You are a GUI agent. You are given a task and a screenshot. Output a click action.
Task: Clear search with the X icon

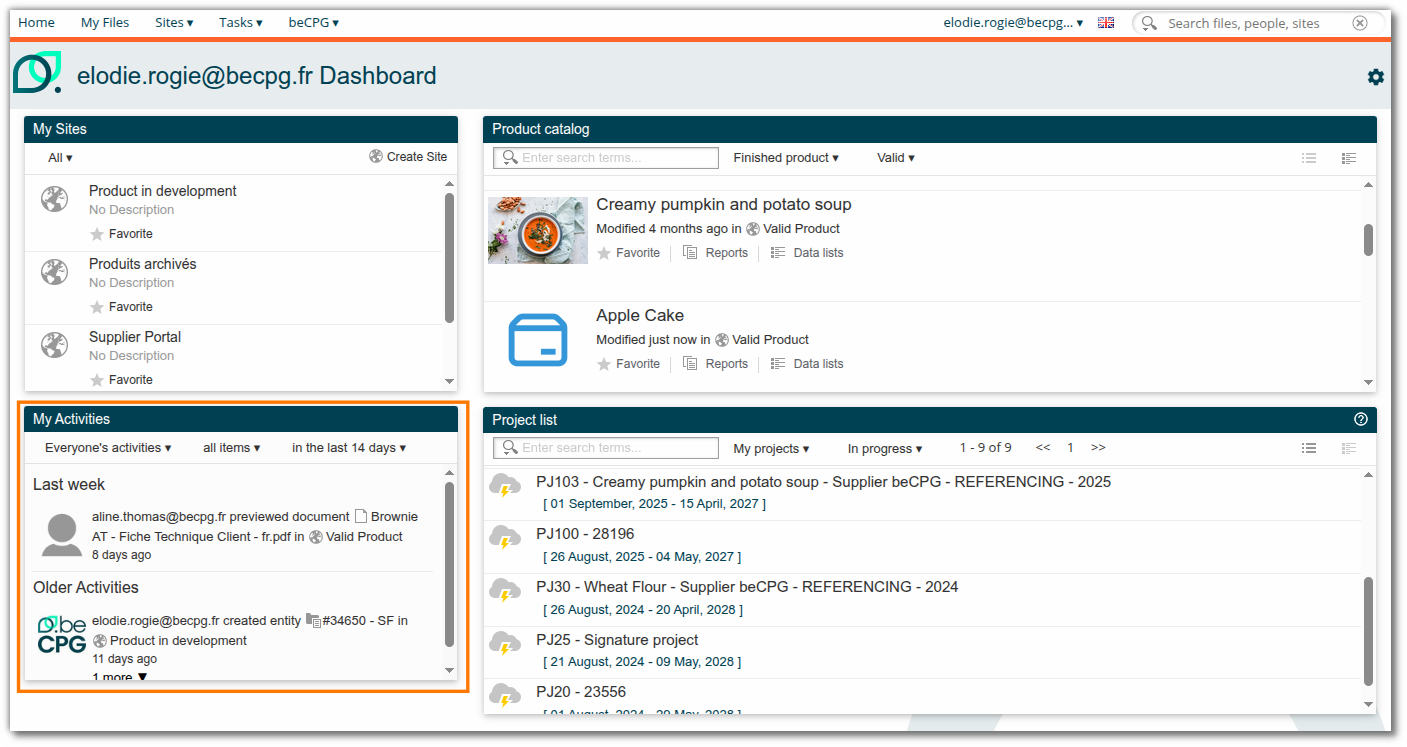tap(1360, 23)
